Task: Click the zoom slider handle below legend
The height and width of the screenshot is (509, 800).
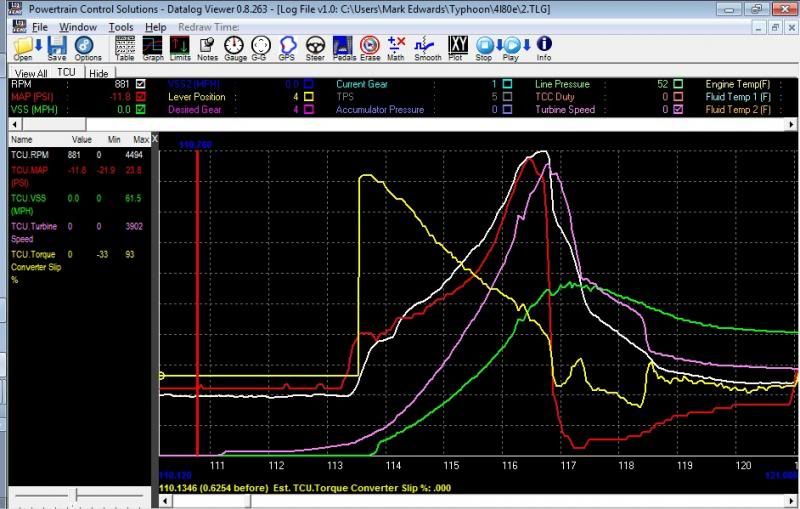Action: 77,494
